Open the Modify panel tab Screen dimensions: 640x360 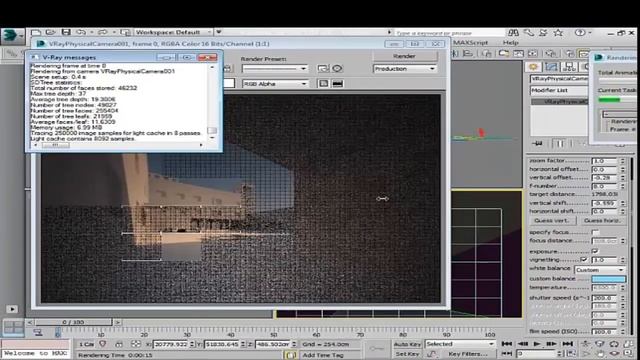551,67
